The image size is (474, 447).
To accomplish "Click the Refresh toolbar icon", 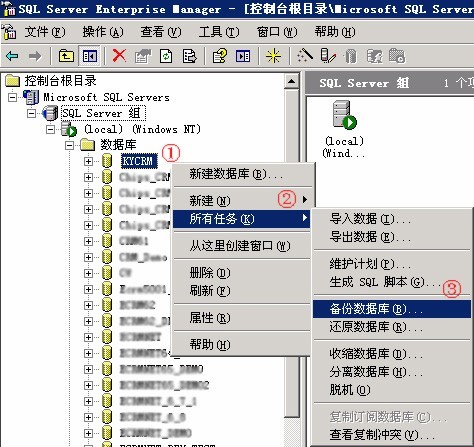I will point(166,56).
